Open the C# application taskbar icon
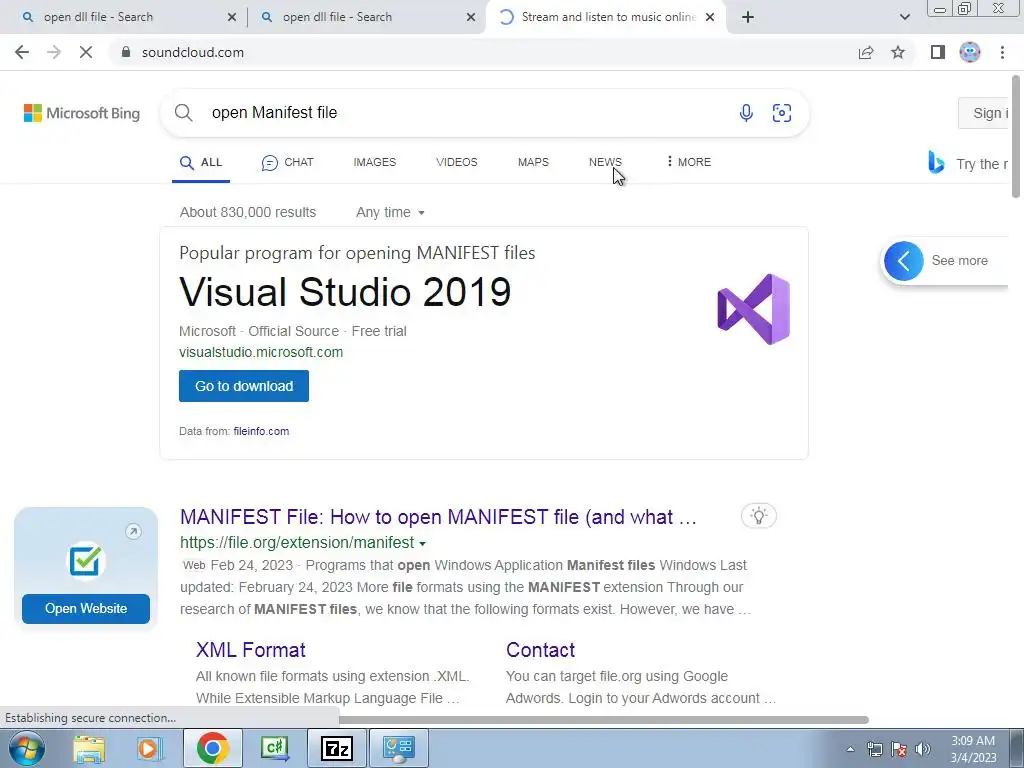This screenshot has width=1024, height=768. tap(274, 748)
